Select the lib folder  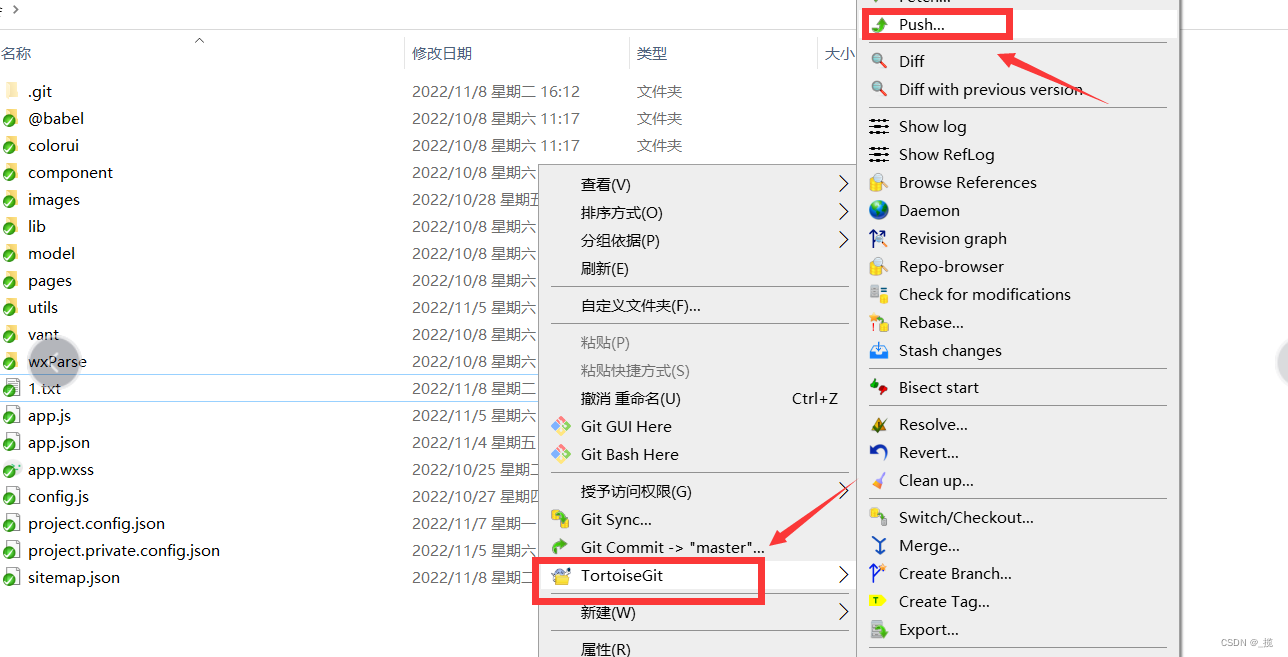click(37, 226)
